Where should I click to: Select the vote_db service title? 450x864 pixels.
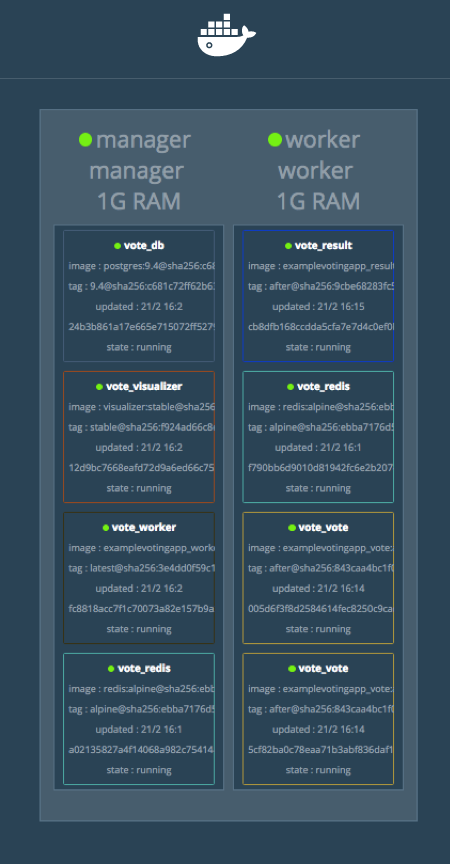(x=144, y=246)
